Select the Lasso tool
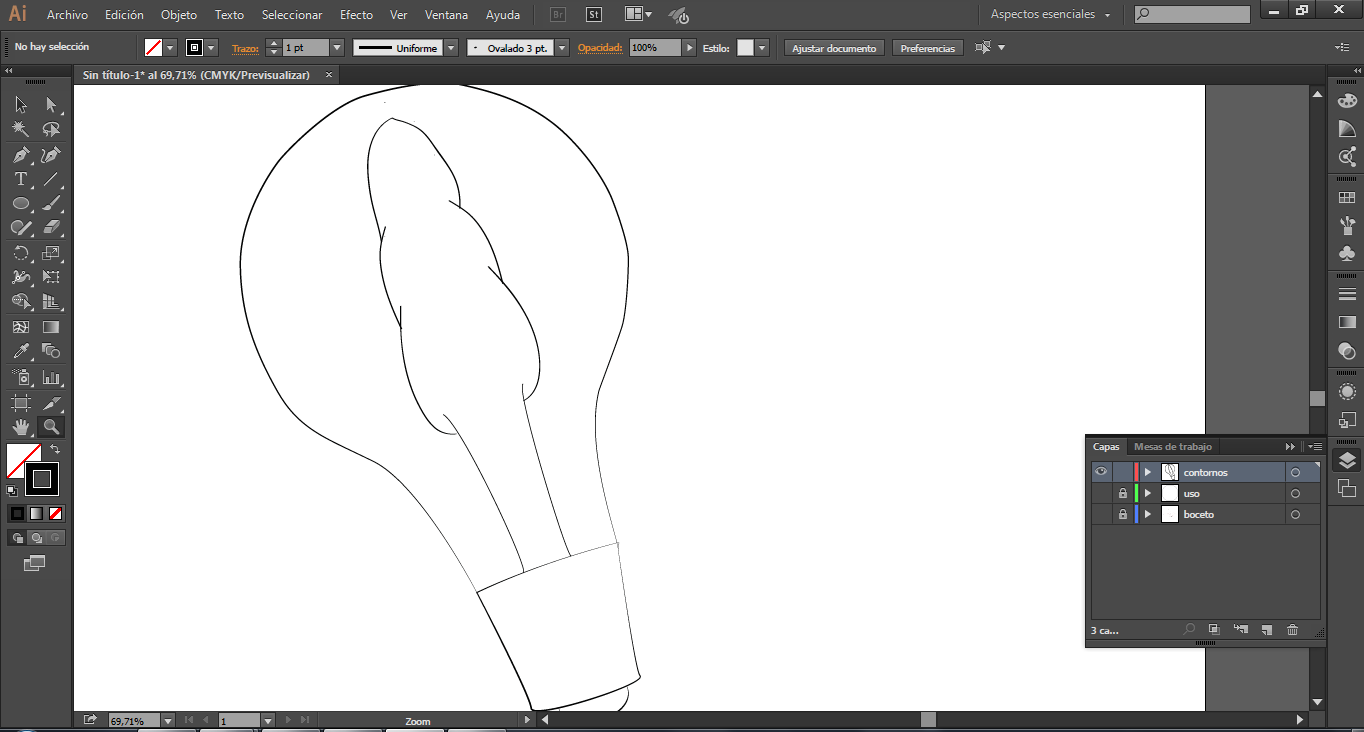Image resolution: width=1364 pixels, height=732 pixels. [51, 130]
